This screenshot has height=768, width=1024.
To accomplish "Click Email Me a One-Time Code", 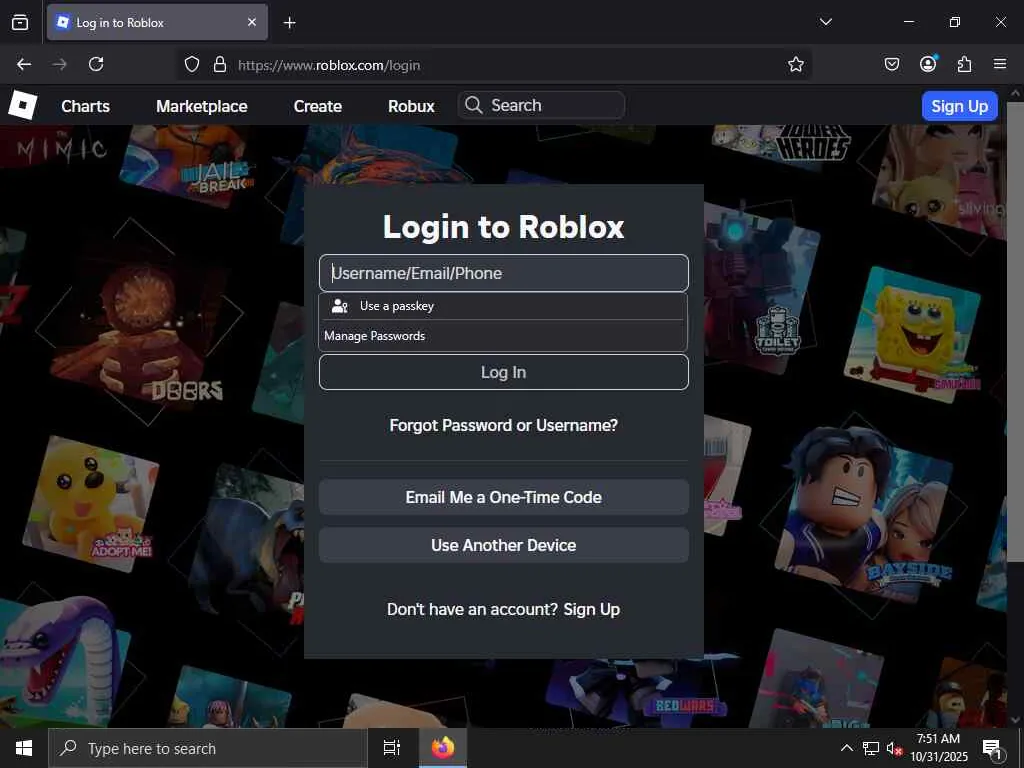I will point(504,497).
